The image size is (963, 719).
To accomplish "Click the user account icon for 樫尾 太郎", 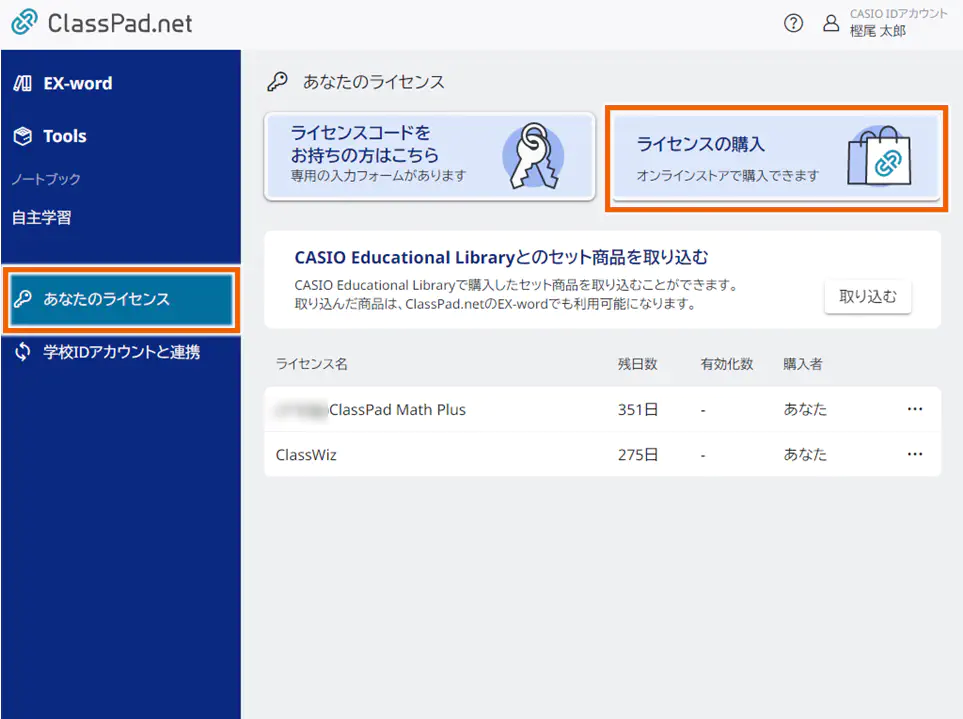I will (831, 22).
